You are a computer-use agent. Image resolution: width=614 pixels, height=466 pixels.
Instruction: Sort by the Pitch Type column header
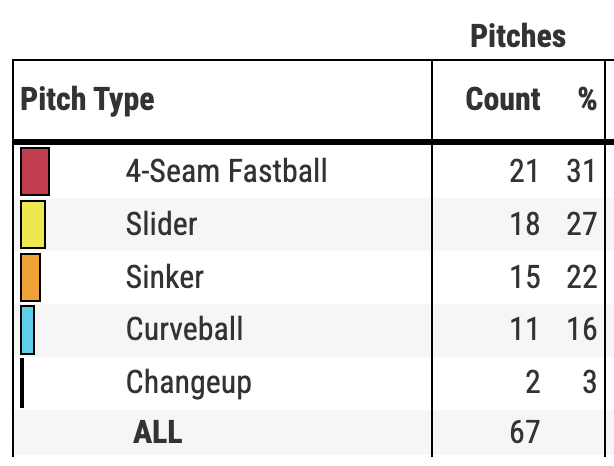click(x=88, y=100)
